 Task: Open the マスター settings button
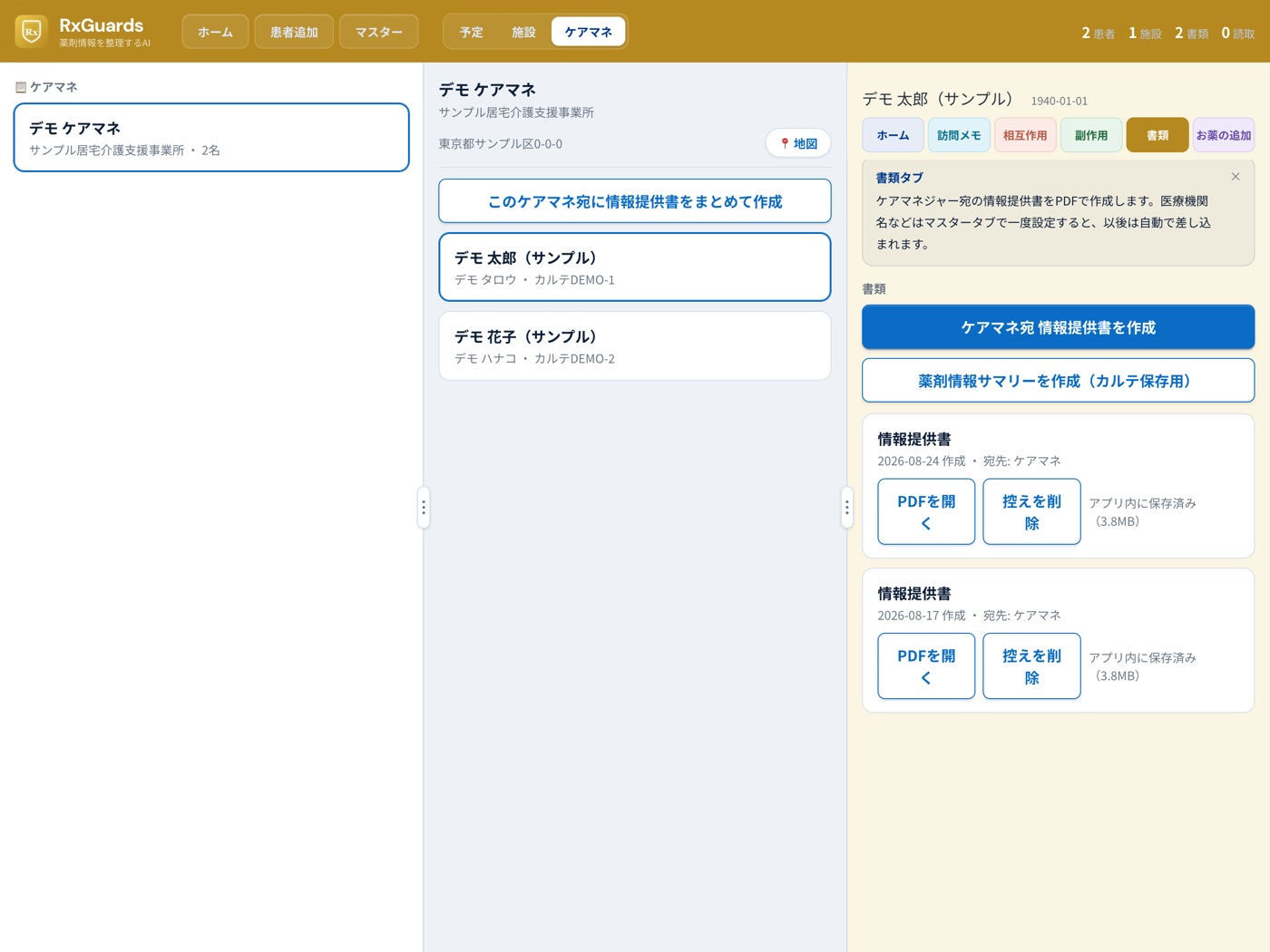point(379,32)
